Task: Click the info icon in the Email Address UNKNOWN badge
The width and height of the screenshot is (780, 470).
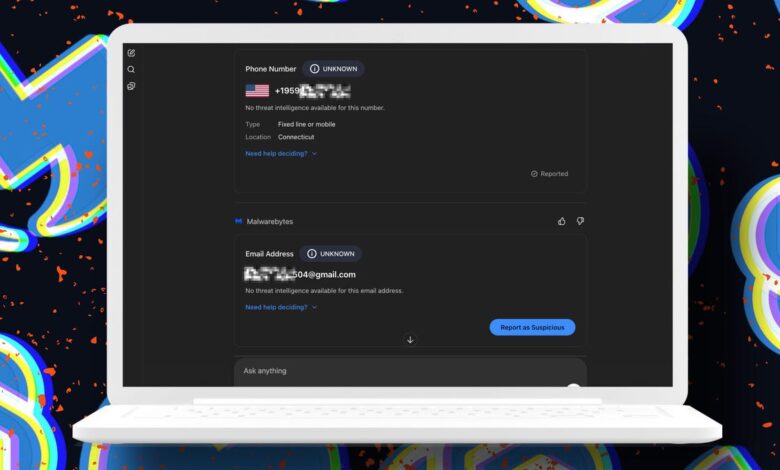Action: coord(312,254)
